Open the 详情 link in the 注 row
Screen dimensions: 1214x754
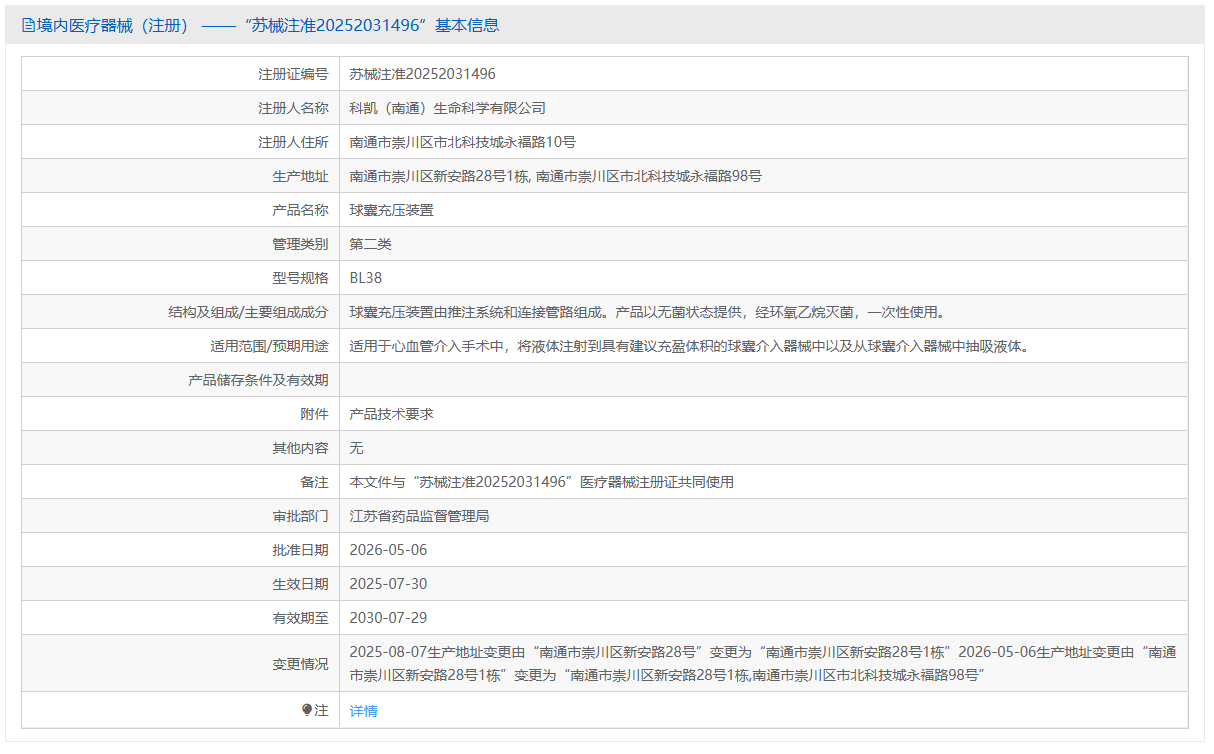click(363, 711)
